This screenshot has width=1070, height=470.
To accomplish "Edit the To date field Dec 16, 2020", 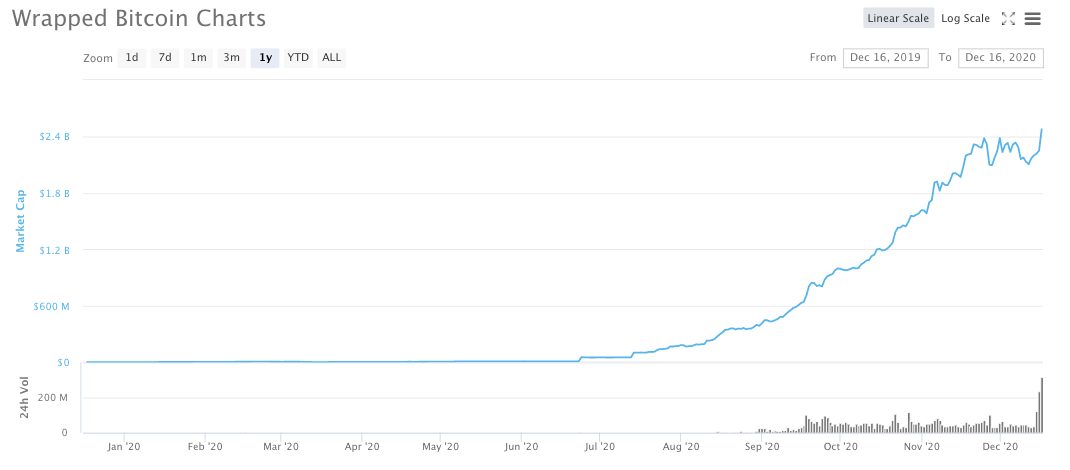I will click(1001, 57).
